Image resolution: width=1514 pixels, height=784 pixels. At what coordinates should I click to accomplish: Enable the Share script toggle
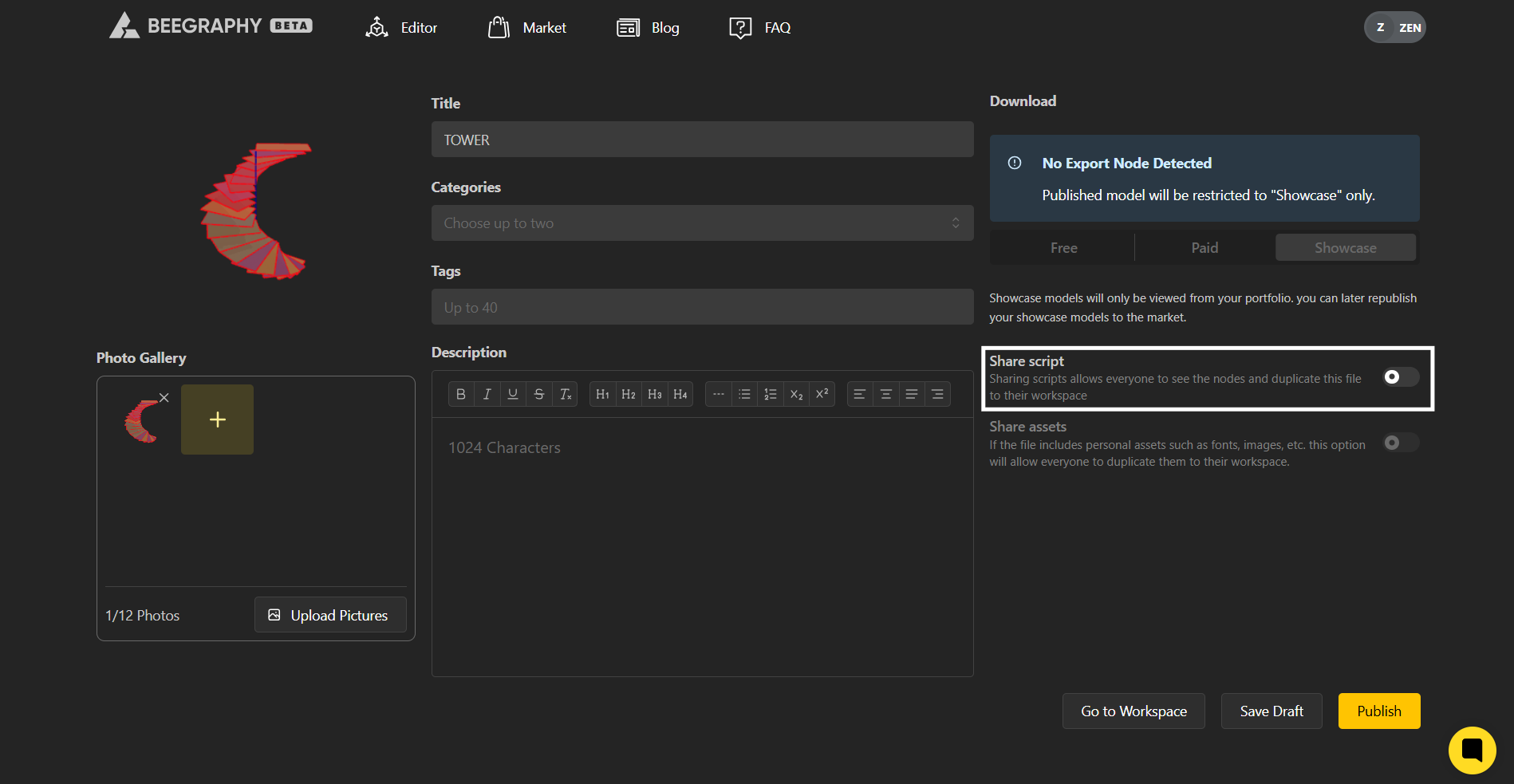(1400, 377)
